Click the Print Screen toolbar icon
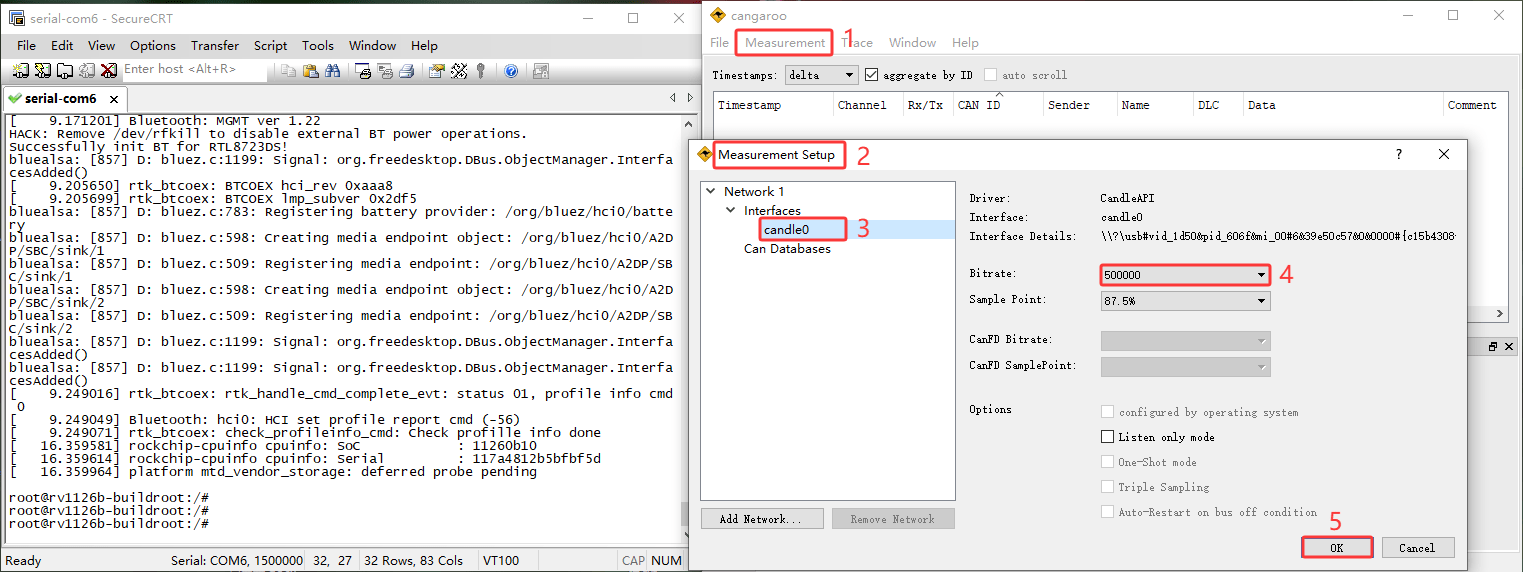This screenshot has height=572, width=1523. pyautogui.click(x=363, y=70)
